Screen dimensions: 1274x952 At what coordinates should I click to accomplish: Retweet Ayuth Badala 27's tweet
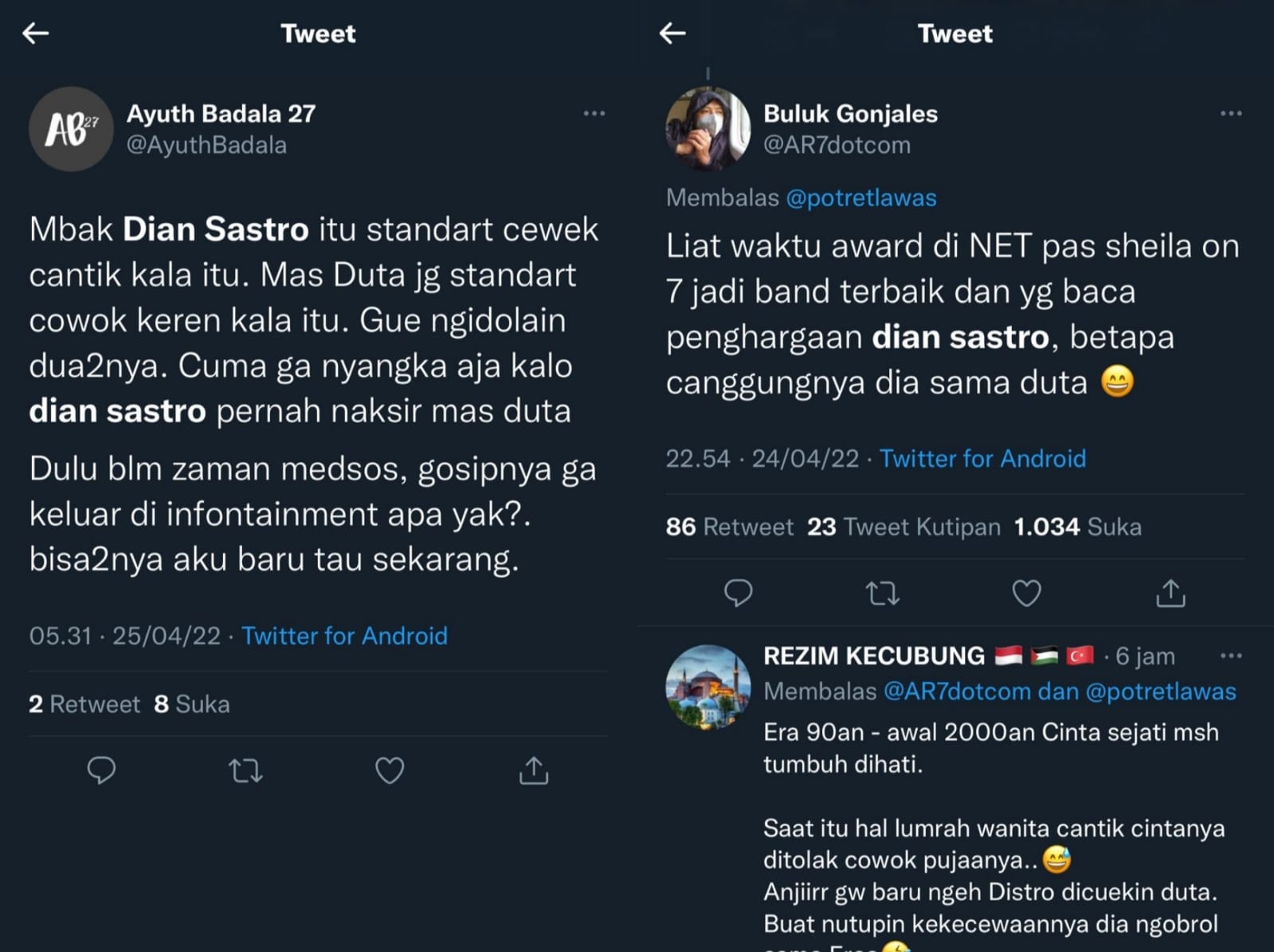(x=245, y=770)
